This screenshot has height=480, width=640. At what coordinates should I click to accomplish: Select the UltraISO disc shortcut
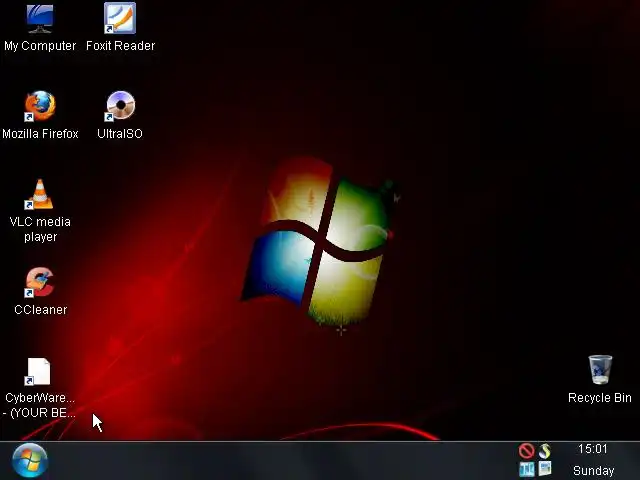click(120, 106)
